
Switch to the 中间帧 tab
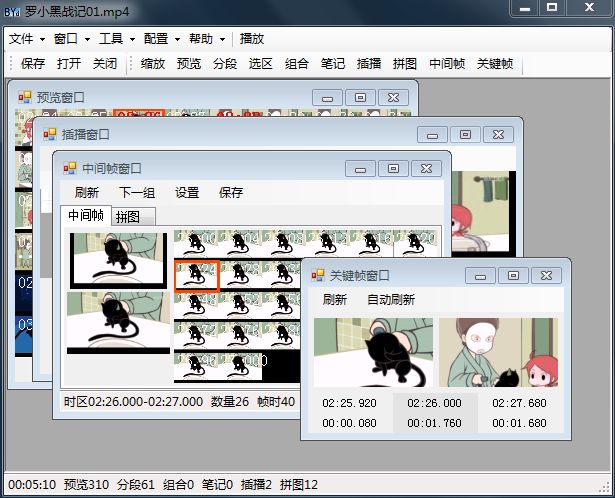click(x=86, y=215)
